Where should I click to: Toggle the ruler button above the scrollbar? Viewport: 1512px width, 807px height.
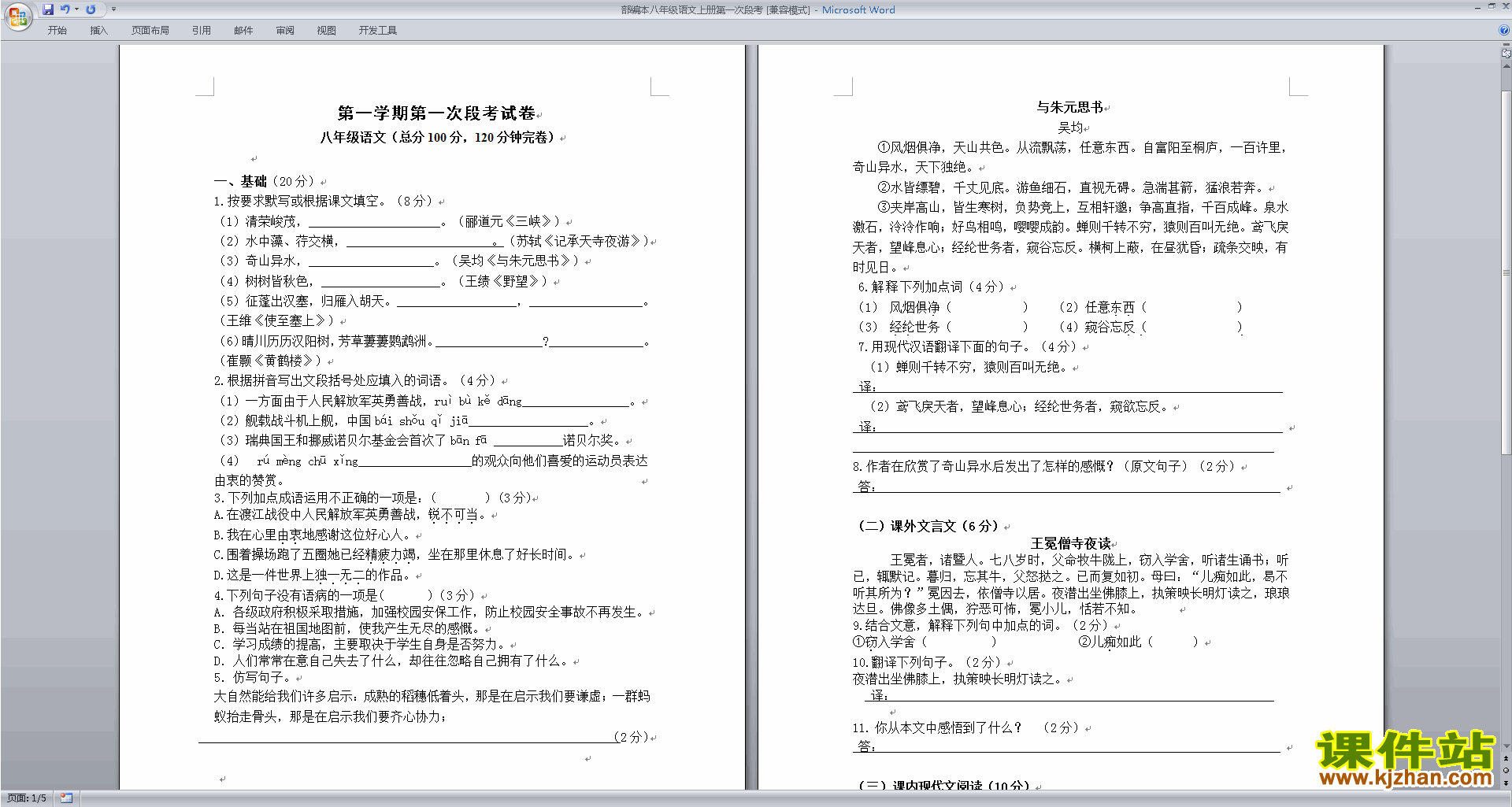pos(1506,54)
